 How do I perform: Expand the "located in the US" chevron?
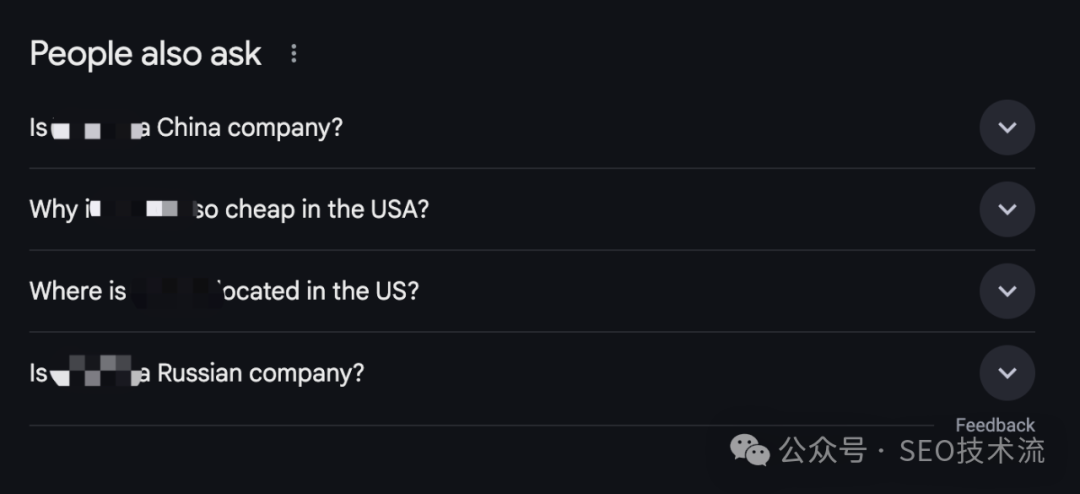[1006, 291]
